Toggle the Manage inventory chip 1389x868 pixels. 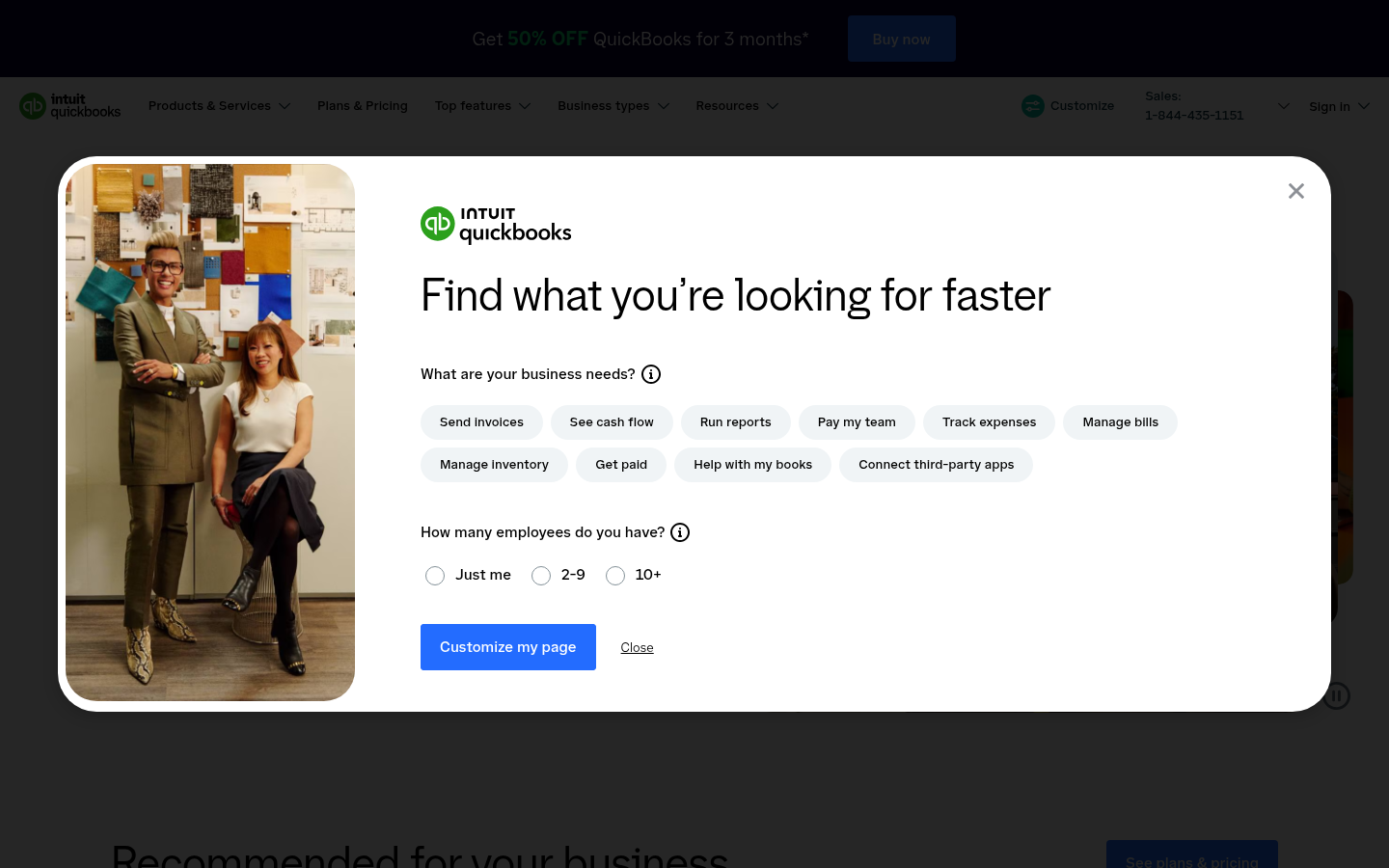(494, 465)
